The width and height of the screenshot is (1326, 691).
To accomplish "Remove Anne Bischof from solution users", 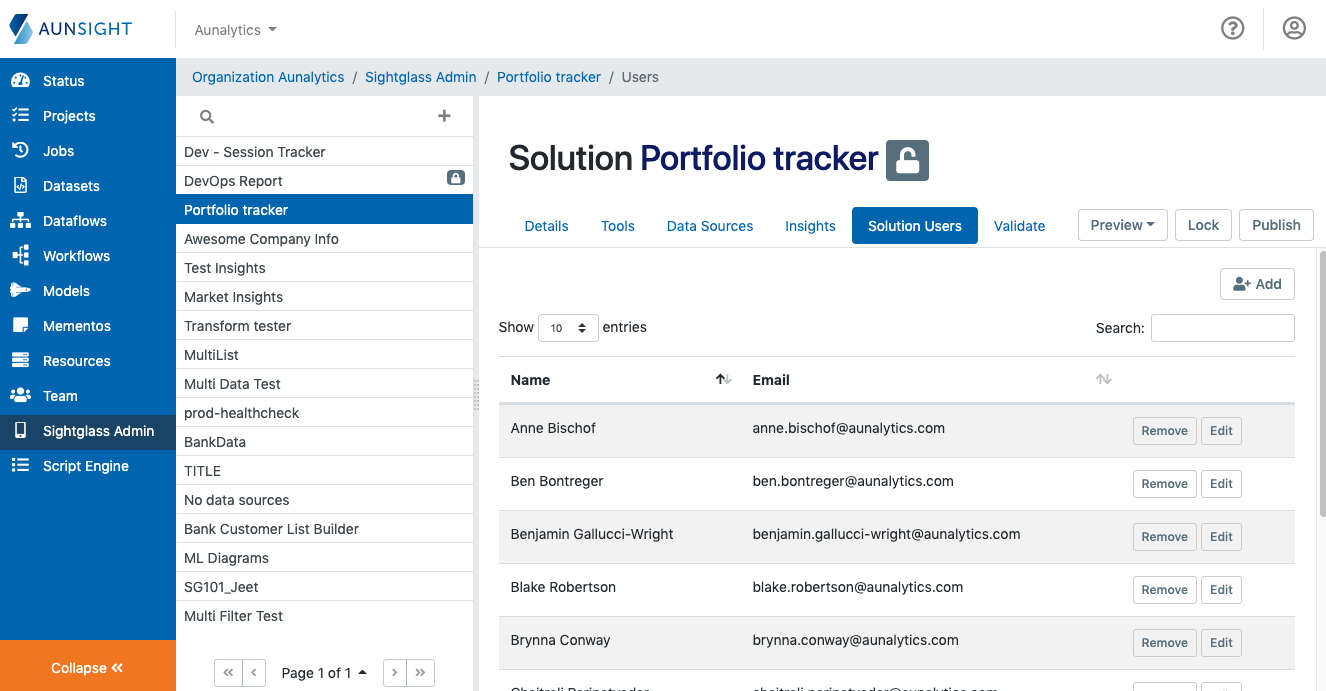I will tap(1164, 431).
